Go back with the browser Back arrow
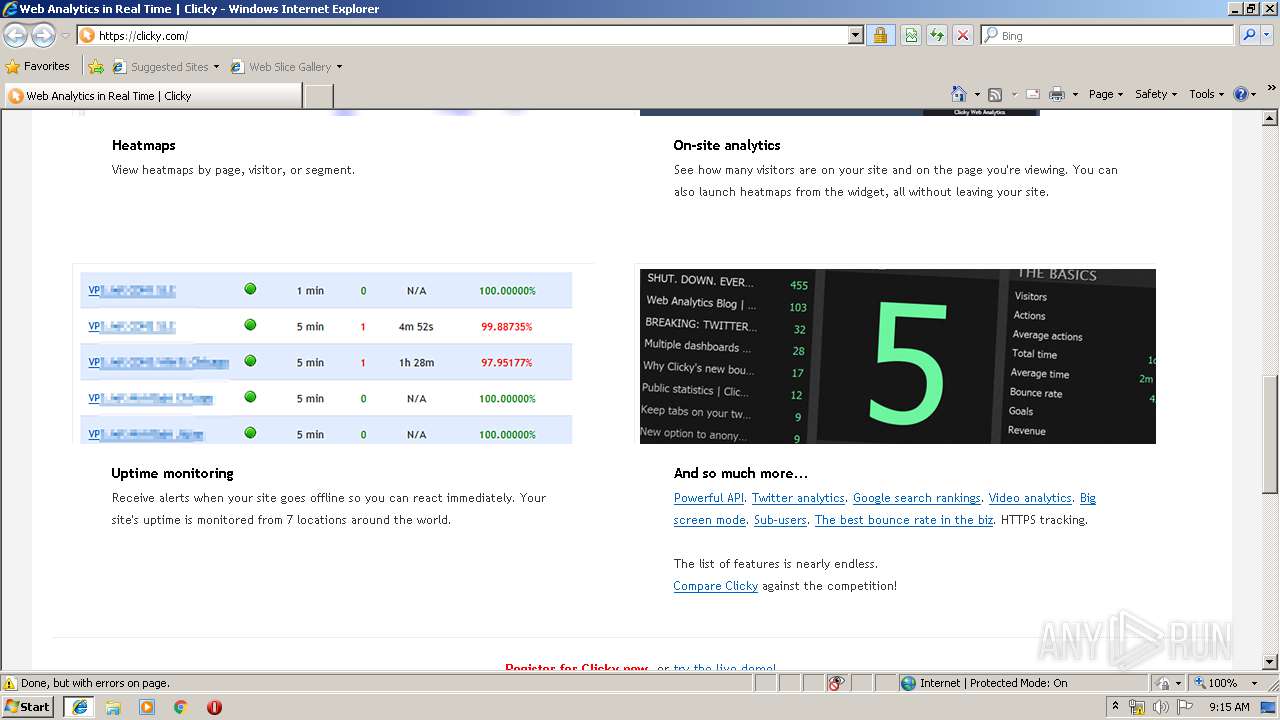Screen dimensions: 1280x720 pos(15,36)
